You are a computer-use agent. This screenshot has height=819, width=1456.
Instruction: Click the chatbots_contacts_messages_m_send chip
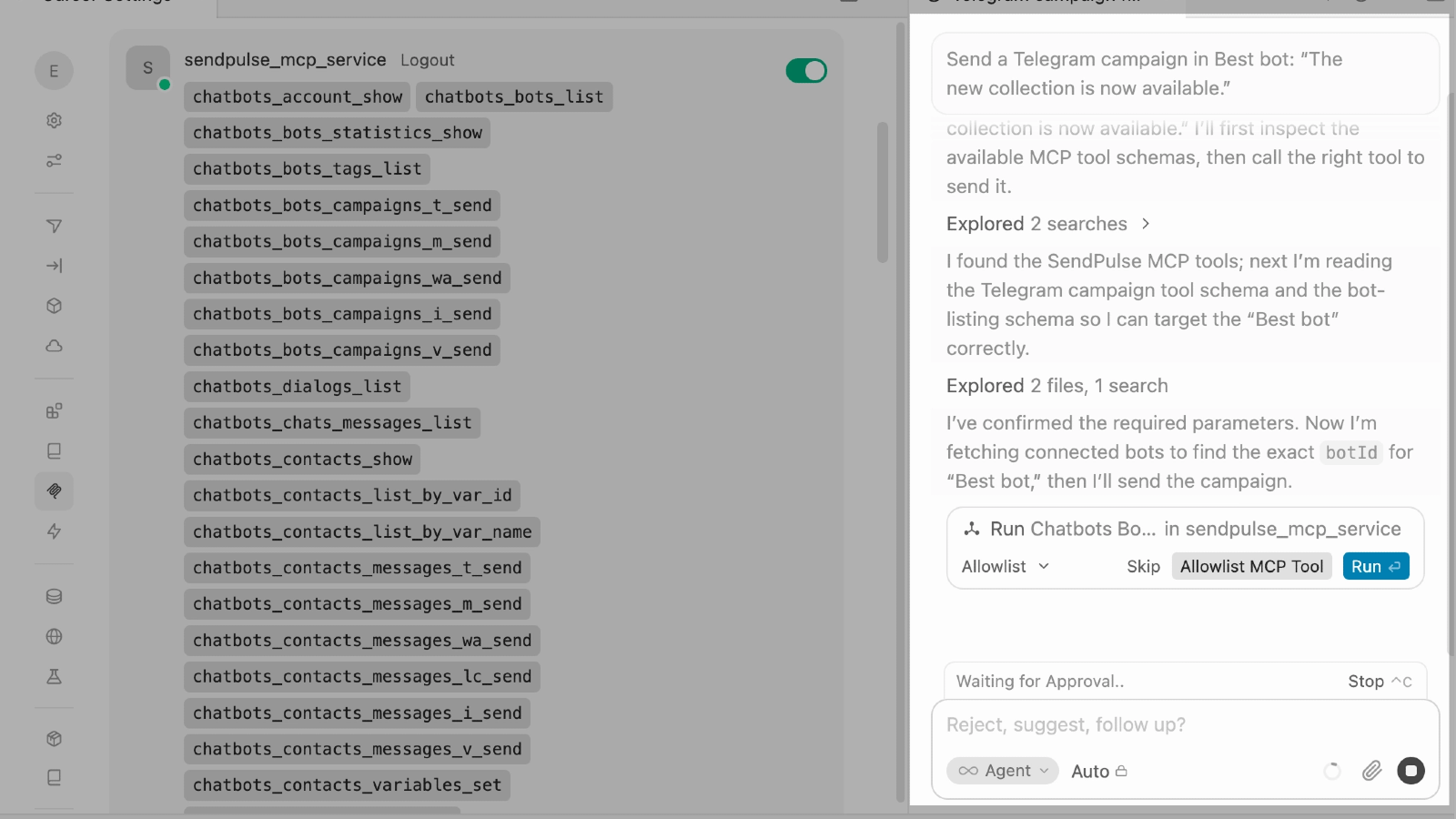tap(357, 604)
